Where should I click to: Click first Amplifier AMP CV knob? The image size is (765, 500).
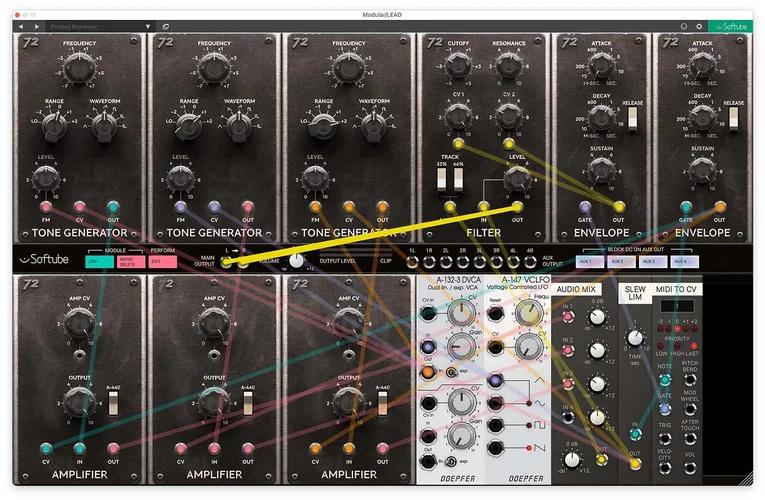[x=80, y=322]
